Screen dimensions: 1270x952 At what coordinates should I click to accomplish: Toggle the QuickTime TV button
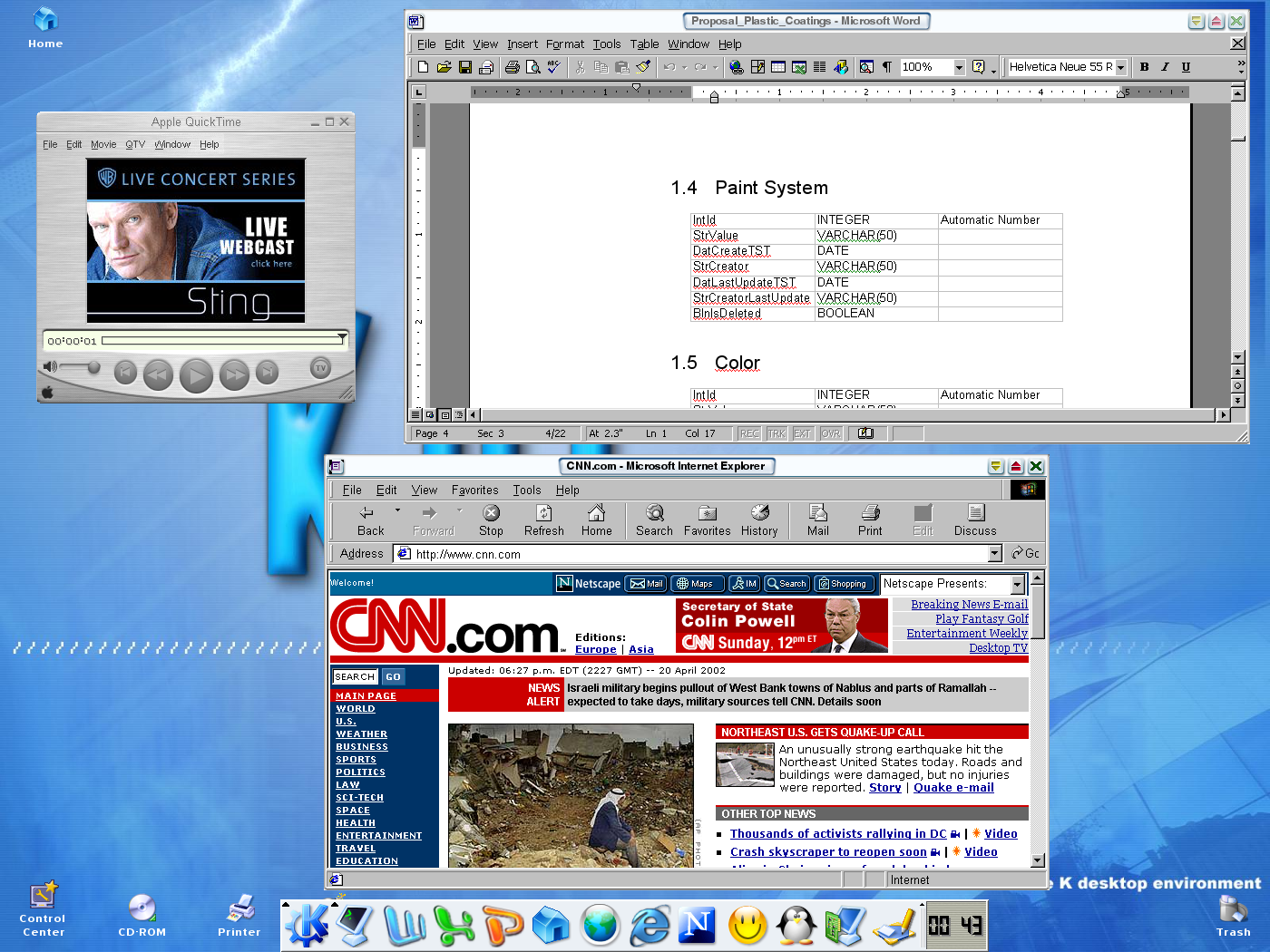point(320,368)
